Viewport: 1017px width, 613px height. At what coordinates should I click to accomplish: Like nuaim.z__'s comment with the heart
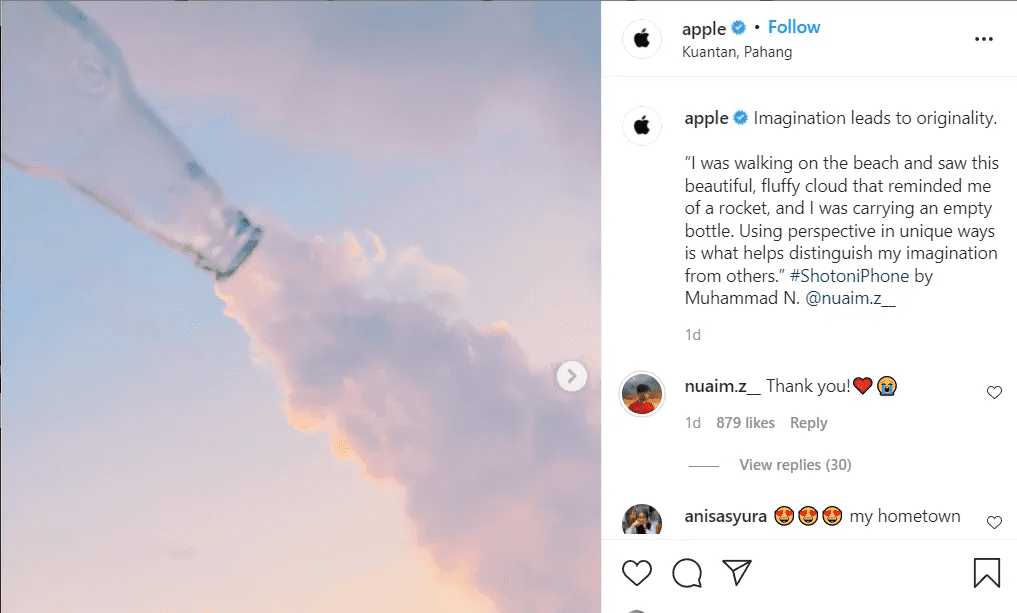(x=994, y=392)
